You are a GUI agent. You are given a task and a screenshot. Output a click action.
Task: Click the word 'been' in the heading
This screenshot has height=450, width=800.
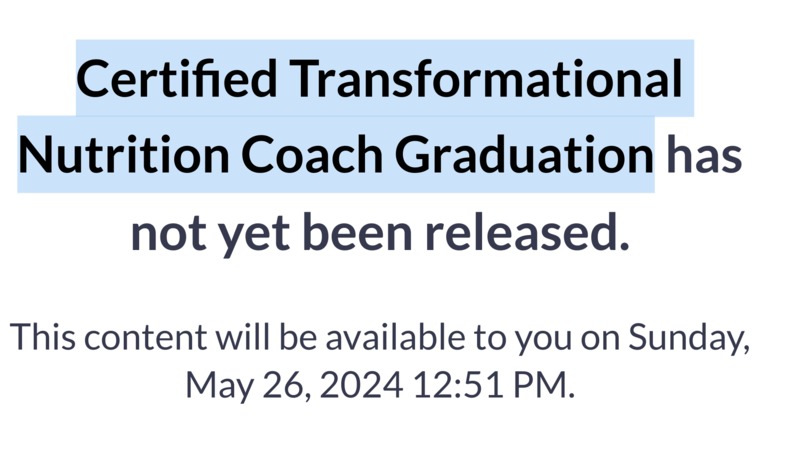(x=357, y=231)
